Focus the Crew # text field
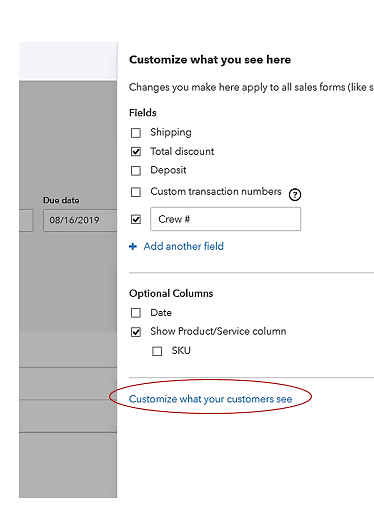 tap(225, 219)
